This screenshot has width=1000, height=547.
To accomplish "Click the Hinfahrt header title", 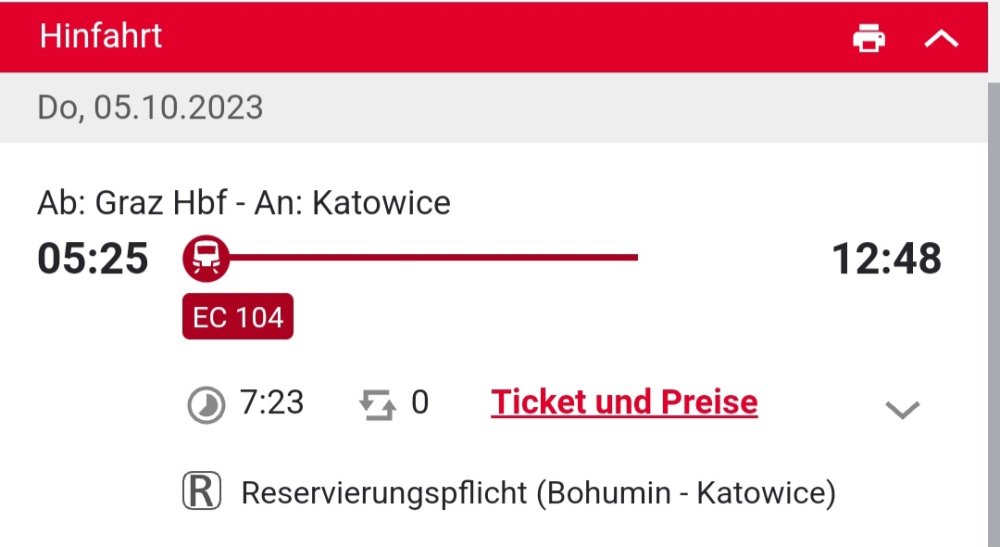I will [x=101, y=37].
